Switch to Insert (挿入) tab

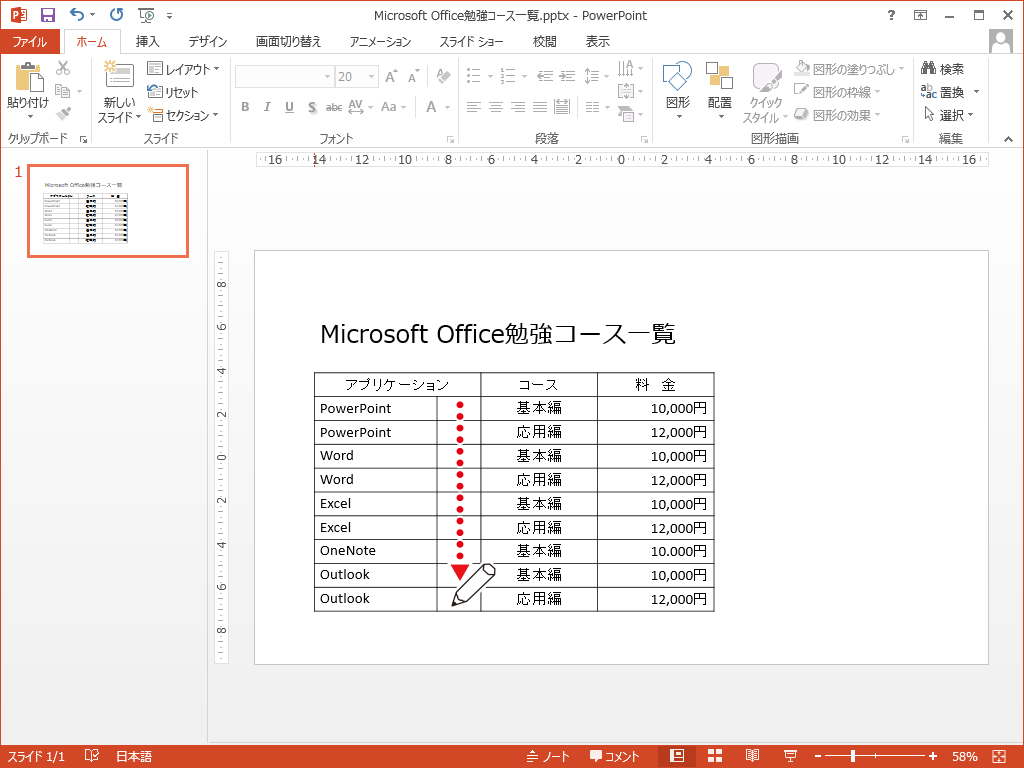148,41
